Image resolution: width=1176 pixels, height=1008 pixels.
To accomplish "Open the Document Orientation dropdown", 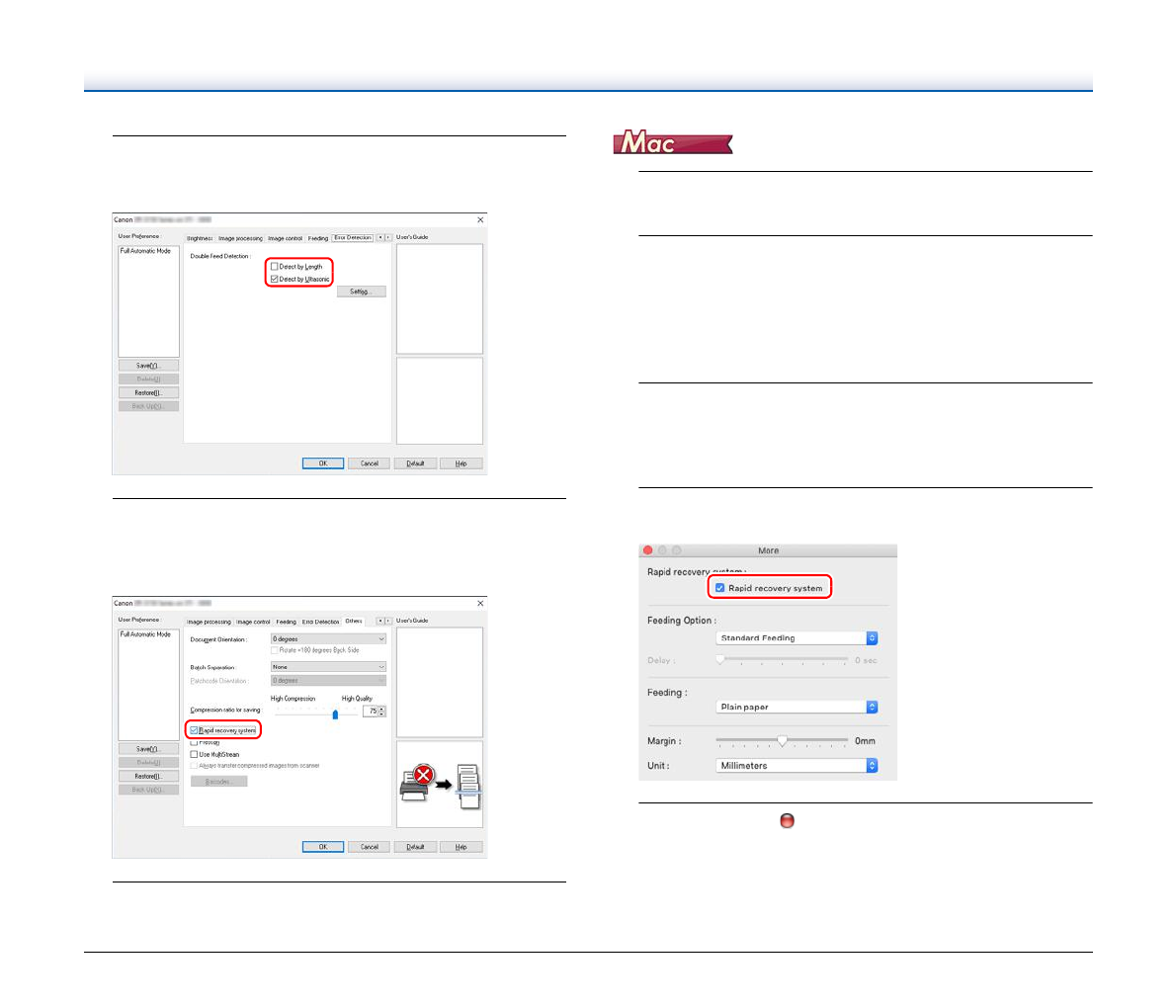I will [328, 639].
